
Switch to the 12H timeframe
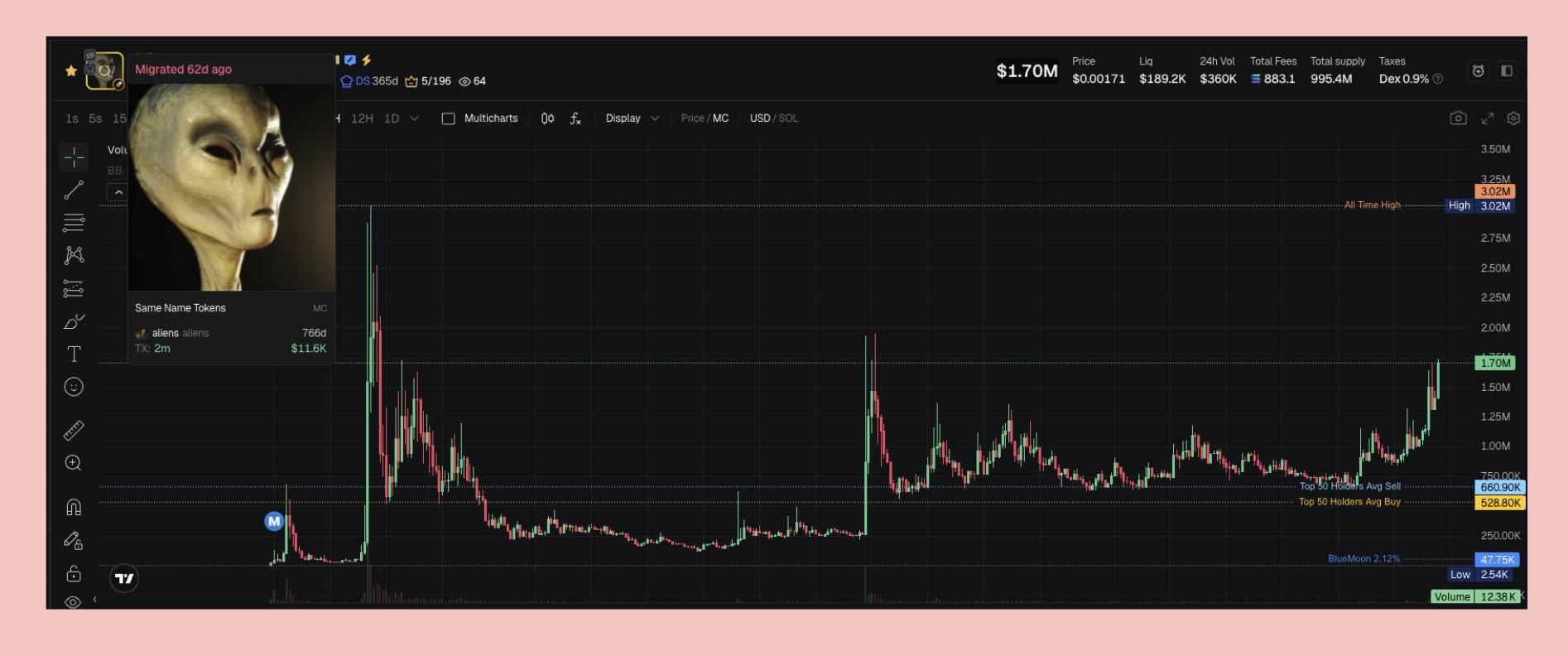point(362,118)
